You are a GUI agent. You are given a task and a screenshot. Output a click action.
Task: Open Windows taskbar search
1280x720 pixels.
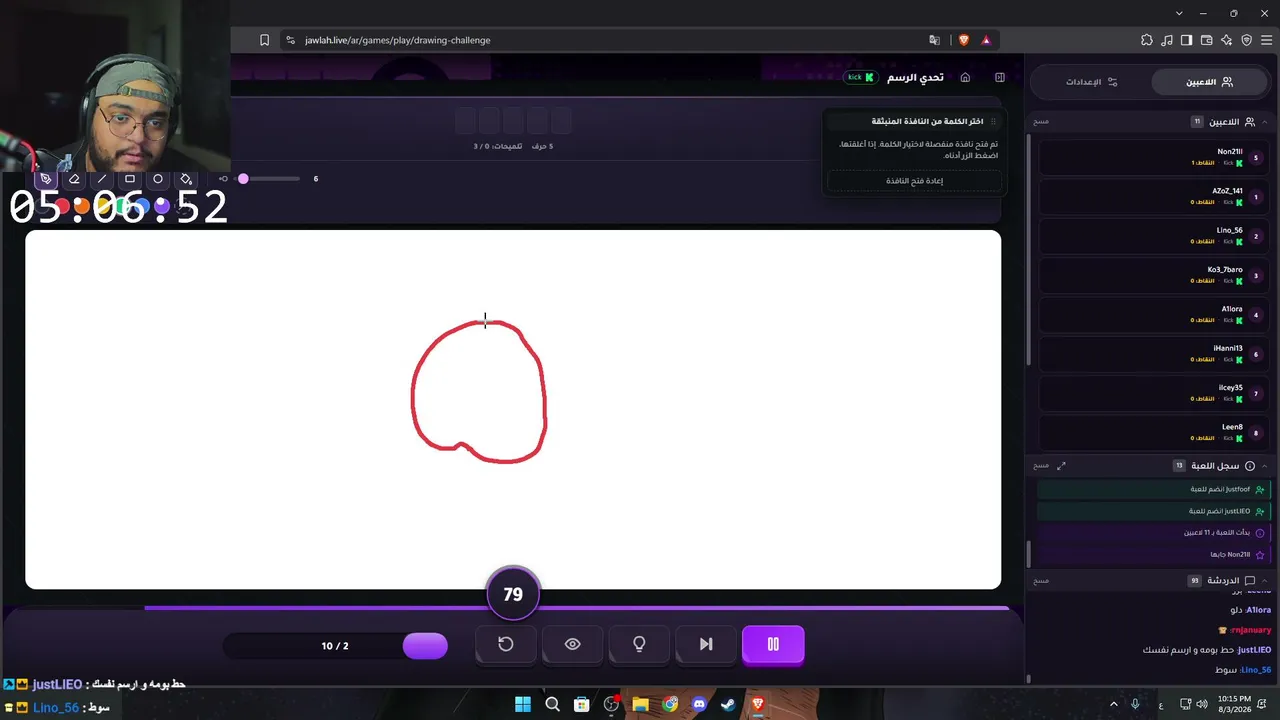552,704
